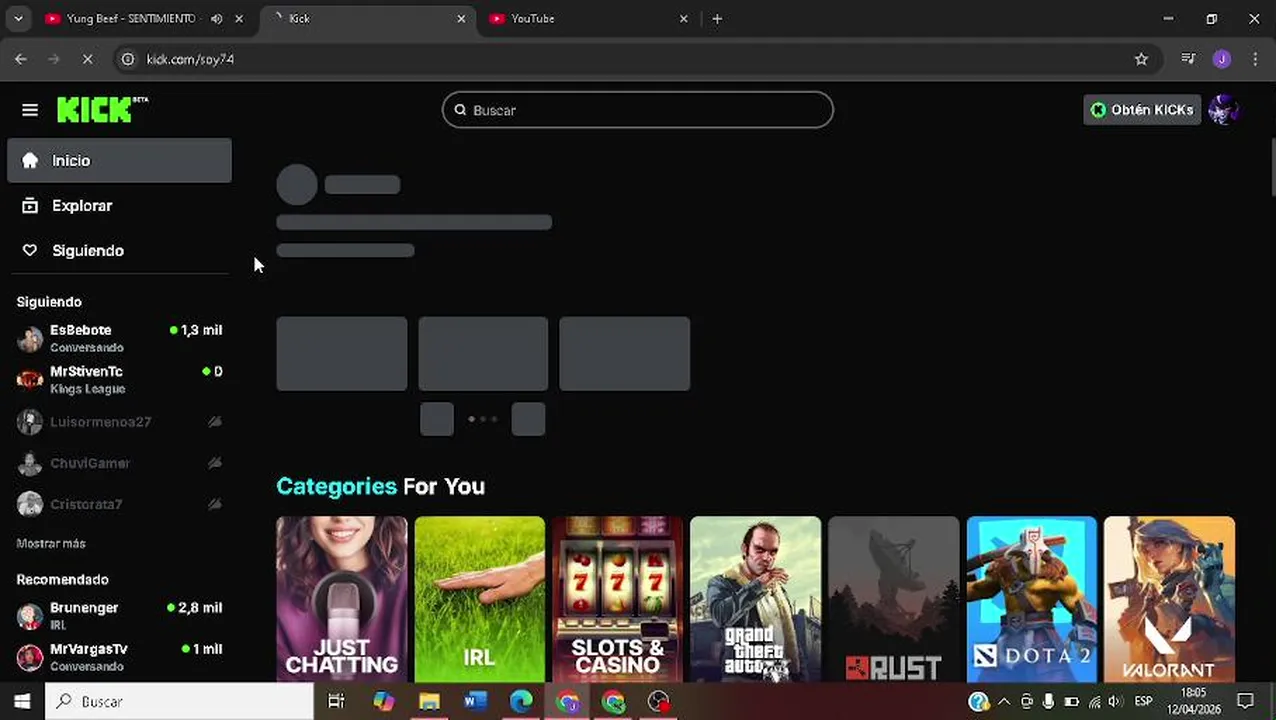Screen dimensions: 1276x720
Task: Open recommended channel Brunenger
Action: (x=119, y=616)
